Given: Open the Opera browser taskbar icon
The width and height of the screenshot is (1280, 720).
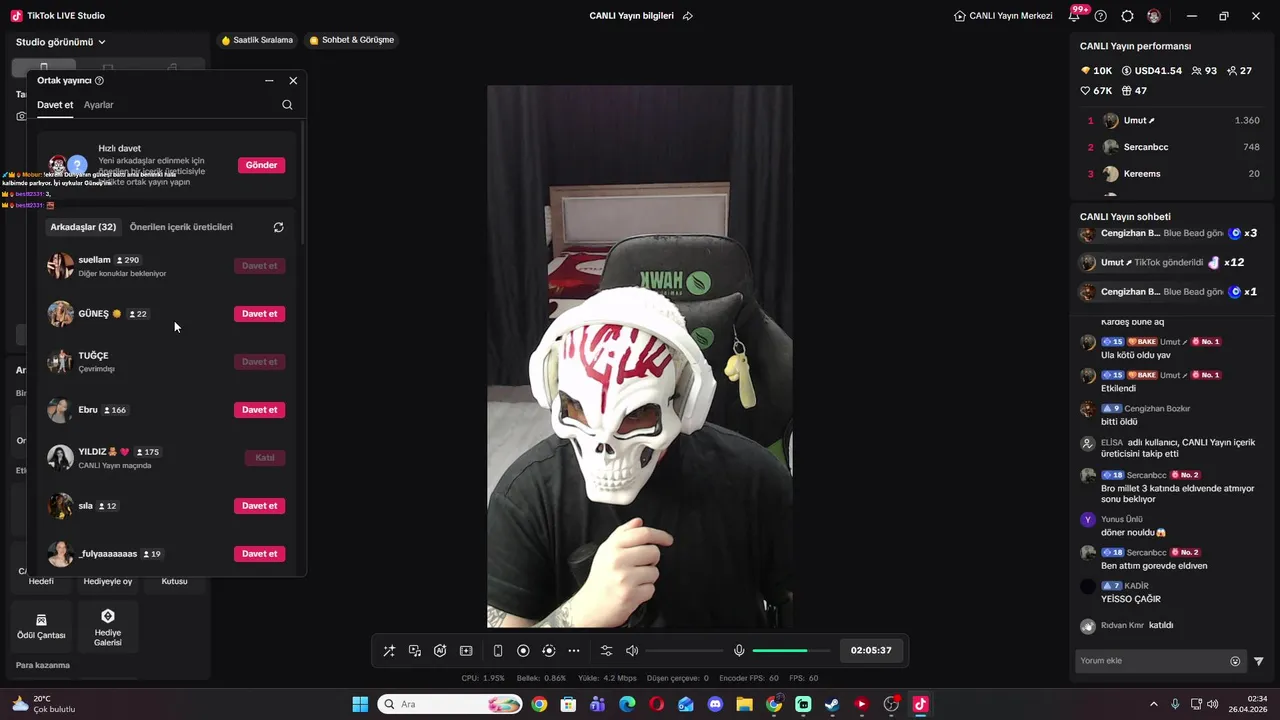Looking at the screenshot, I should click(656, 704).
